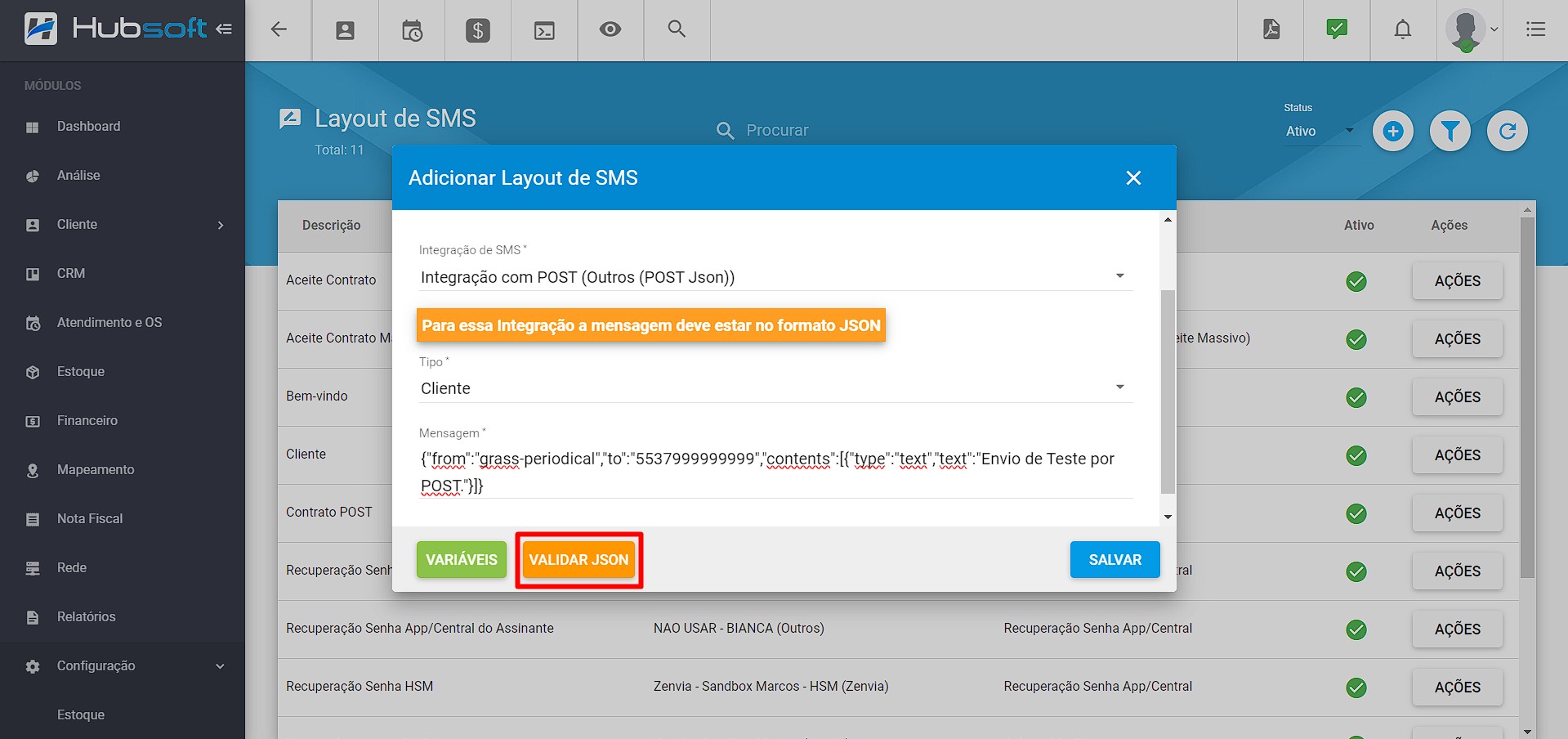The width and height of the screenshot is (1568, 739).
Task: Open dollar sign financial toolbar icon
Action: click(x=478, y=30)
